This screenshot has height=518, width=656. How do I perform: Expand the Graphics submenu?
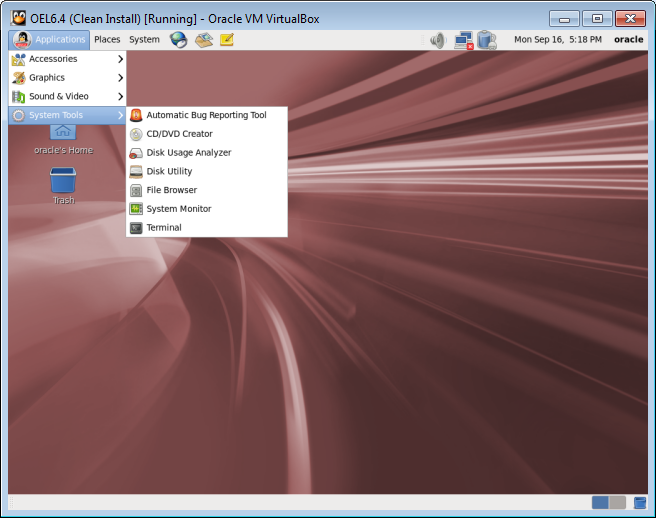pyautogui.click(x=67, y=78)
